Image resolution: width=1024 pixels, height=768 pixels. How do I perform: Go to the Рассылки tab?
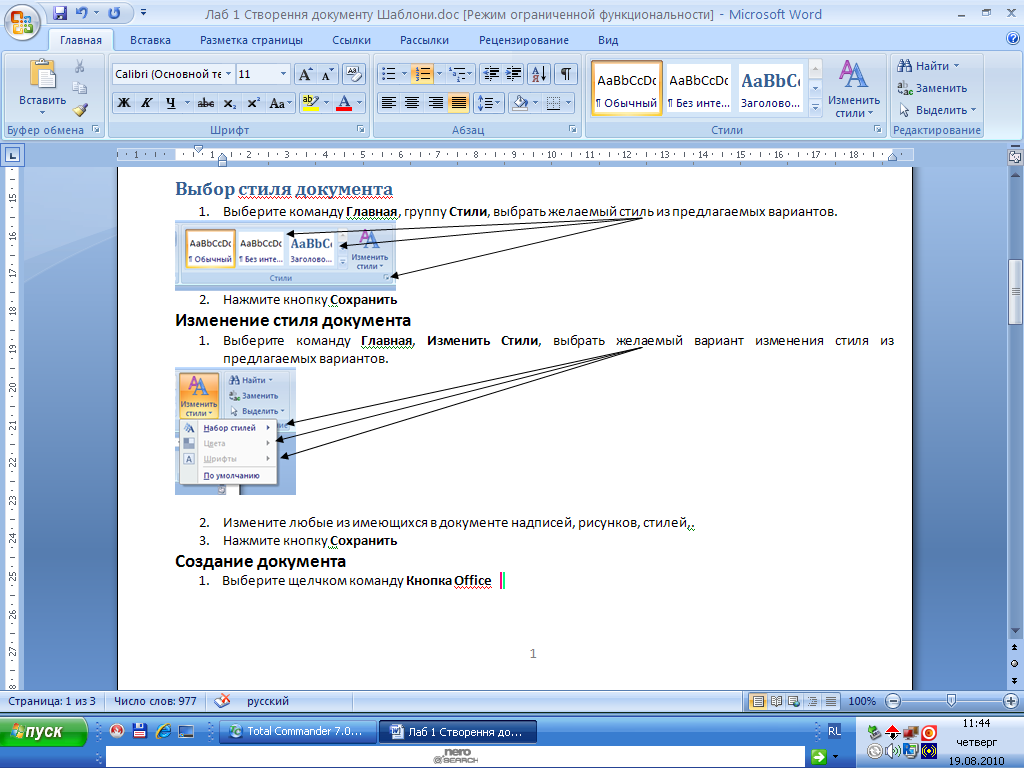click(x=424, y=40)
